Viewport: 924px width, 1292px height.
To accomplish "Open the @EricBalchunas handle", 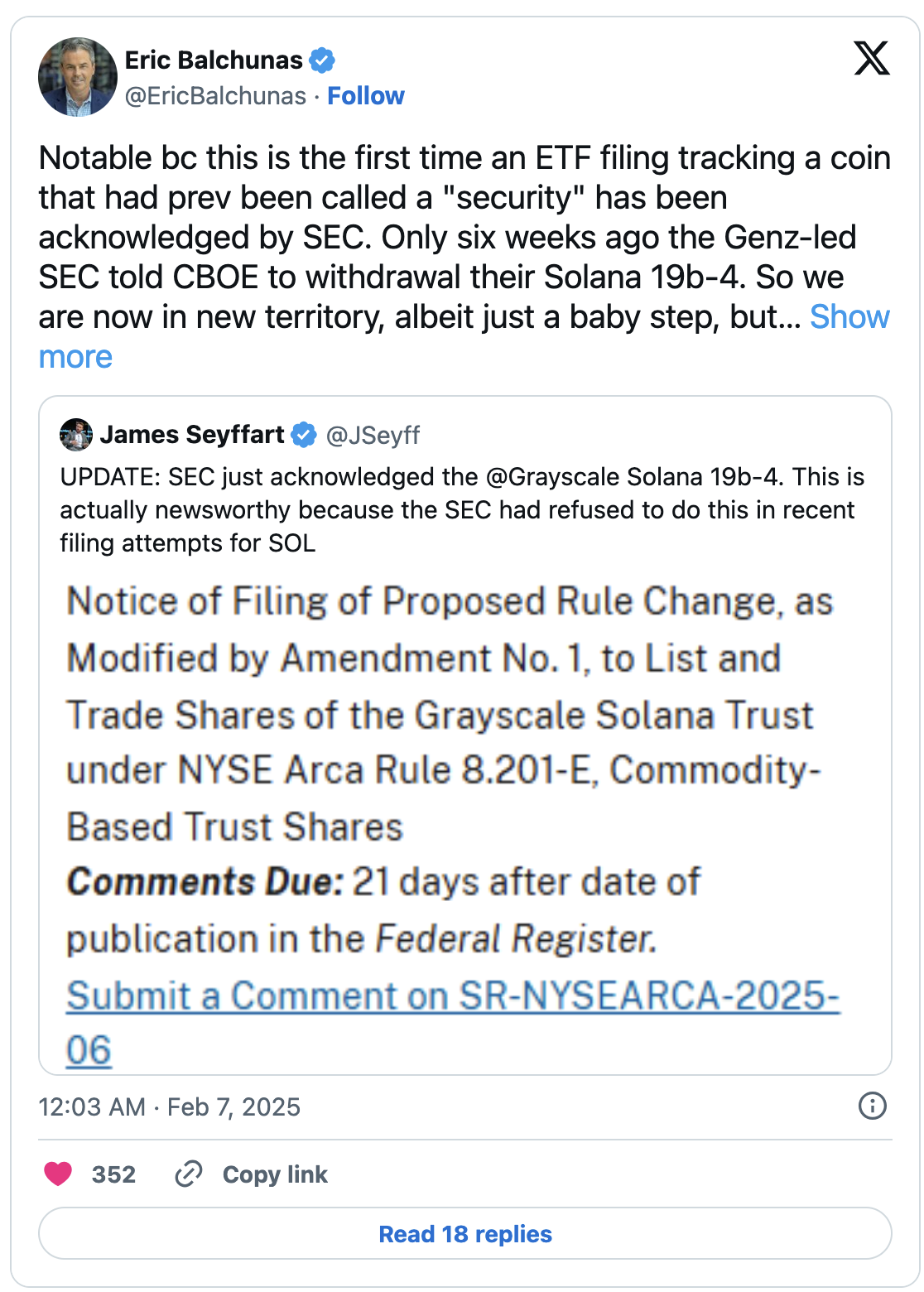I will coord(215,96).
